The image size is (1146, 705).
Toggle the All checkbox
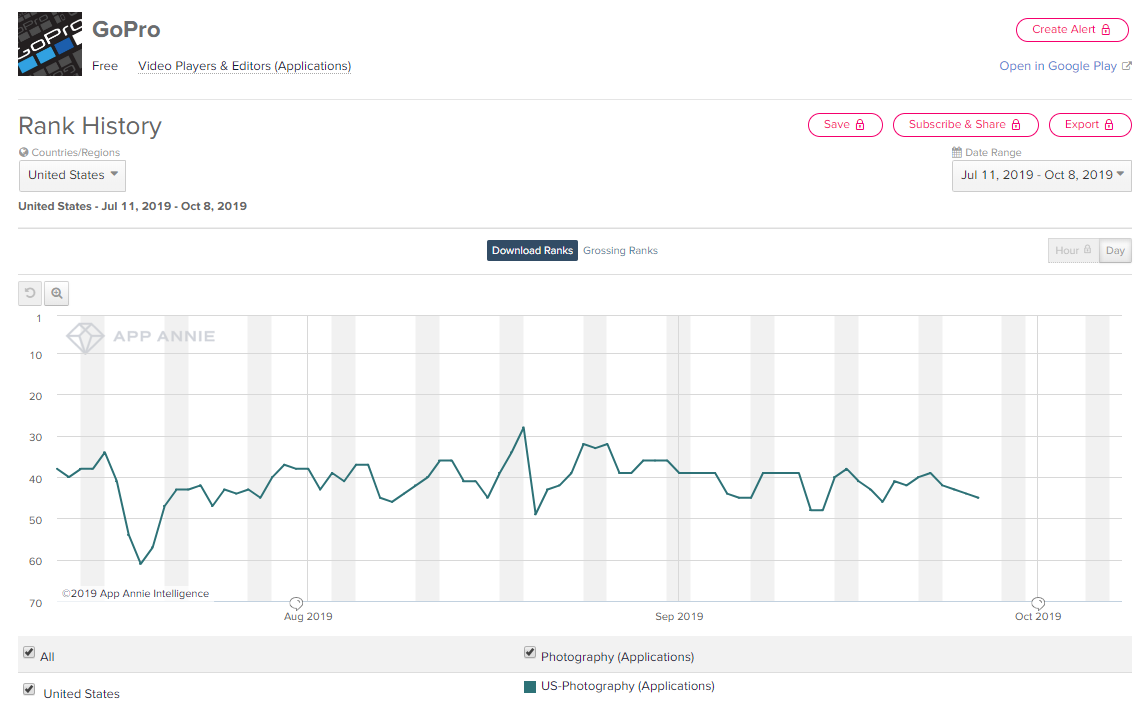(x=29, y=652)
